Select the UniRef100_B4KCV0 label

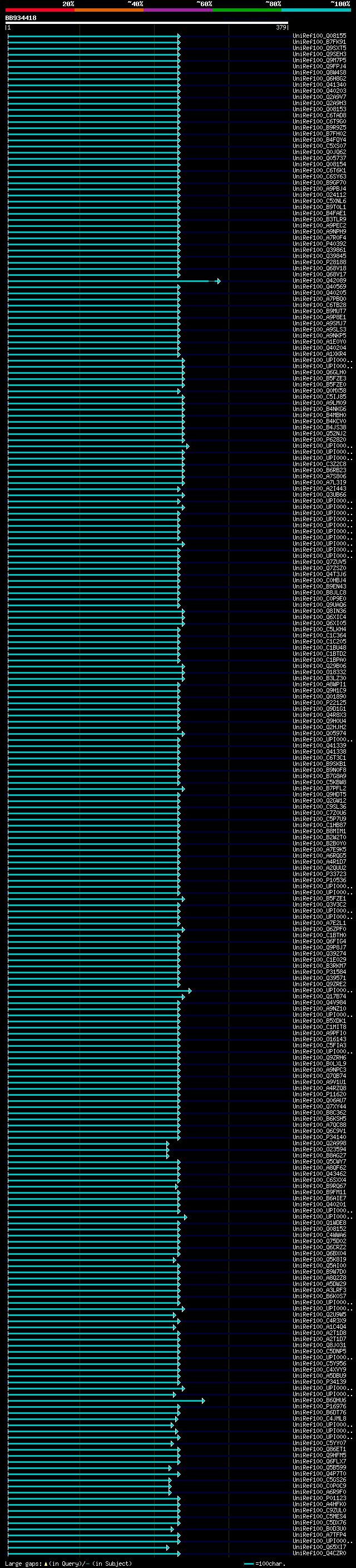click(x=319, y=421)
